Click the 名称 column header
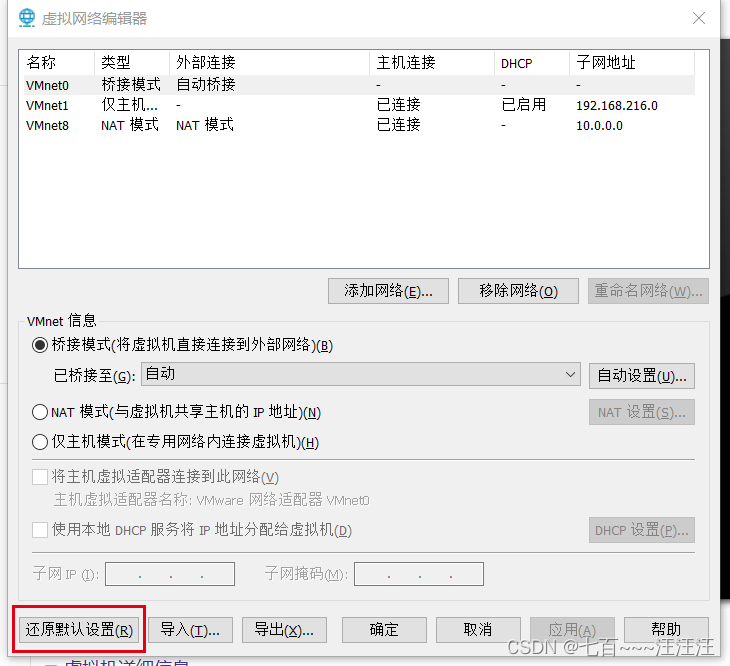The width and height of the screenshot is (730, 666). [57, 62]
